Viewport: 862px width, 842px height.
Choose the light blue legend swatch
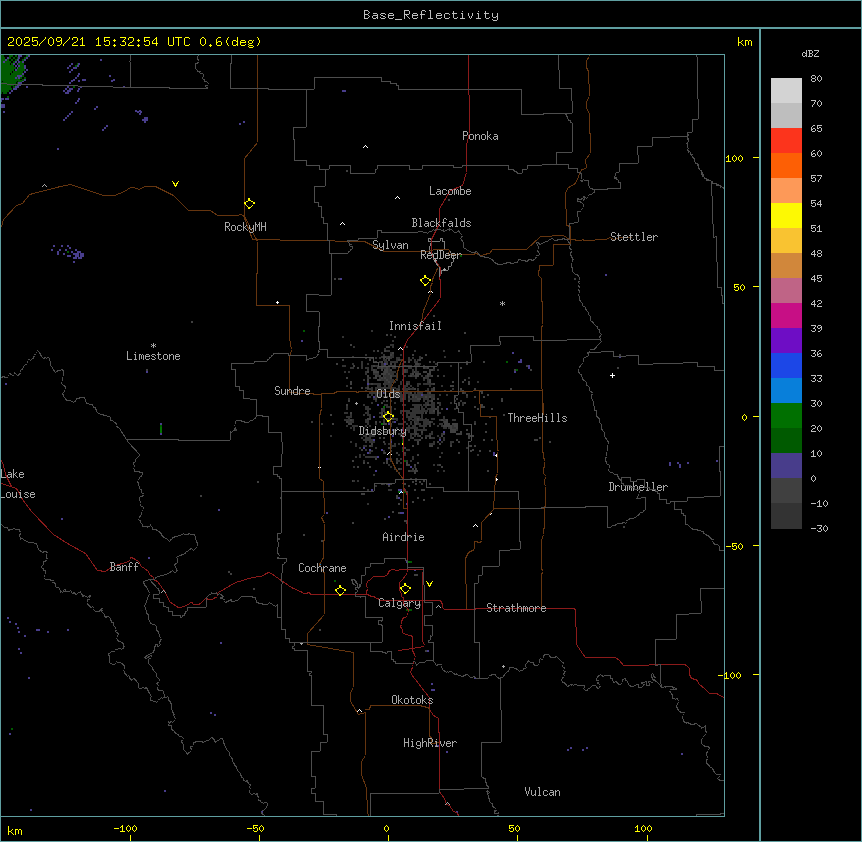click(786, 390)
